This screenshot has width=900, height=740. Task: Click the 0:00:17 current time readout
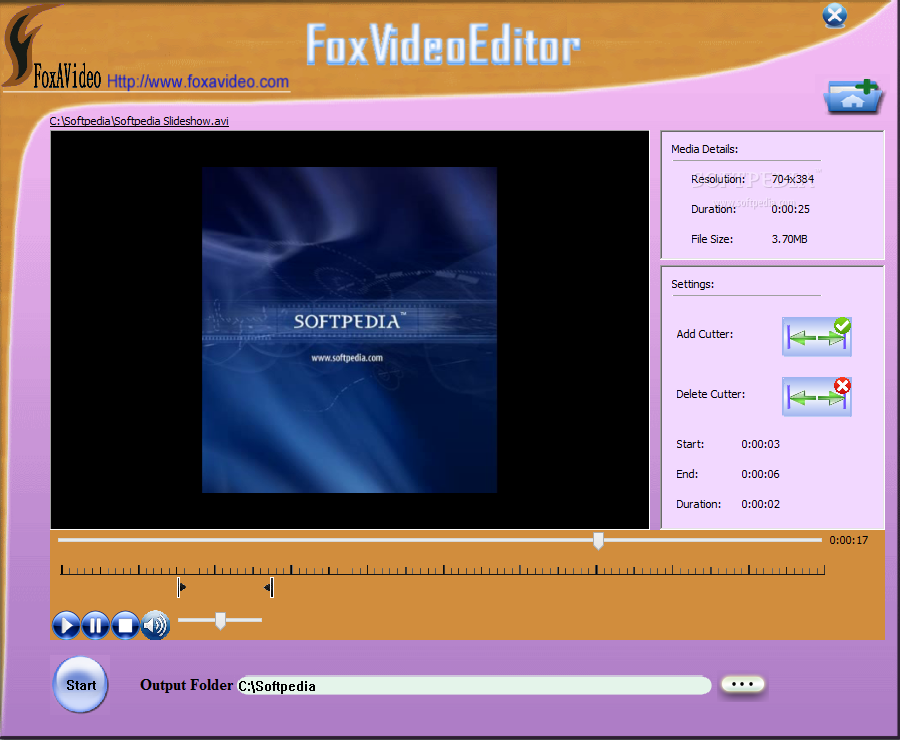[x=848, y=540]
